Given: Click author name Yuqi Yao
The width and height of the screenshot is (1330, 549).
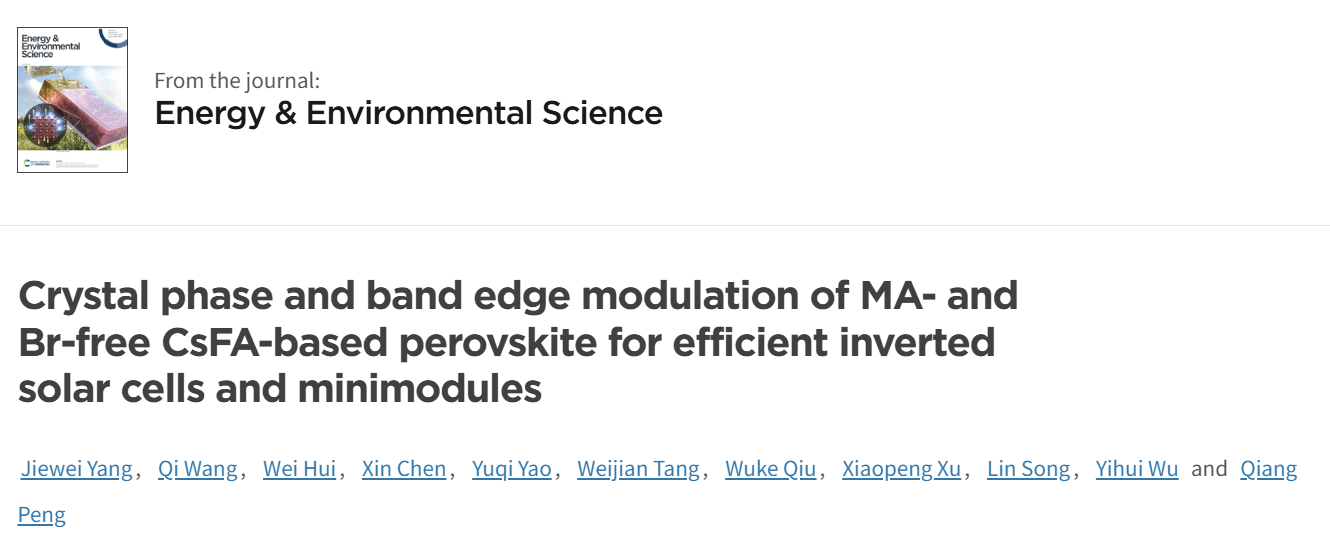Looking at the screenshot, I should pos(512,469).
